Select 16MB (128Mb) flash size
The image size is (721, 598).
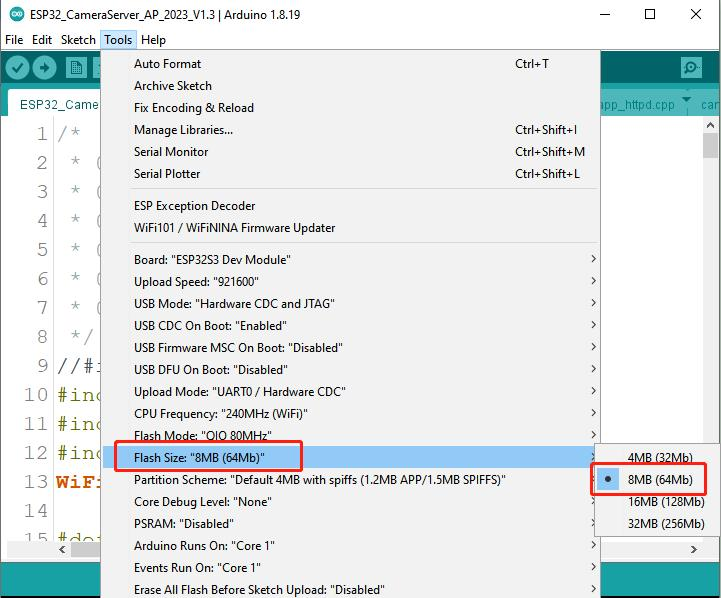(658, 502)
